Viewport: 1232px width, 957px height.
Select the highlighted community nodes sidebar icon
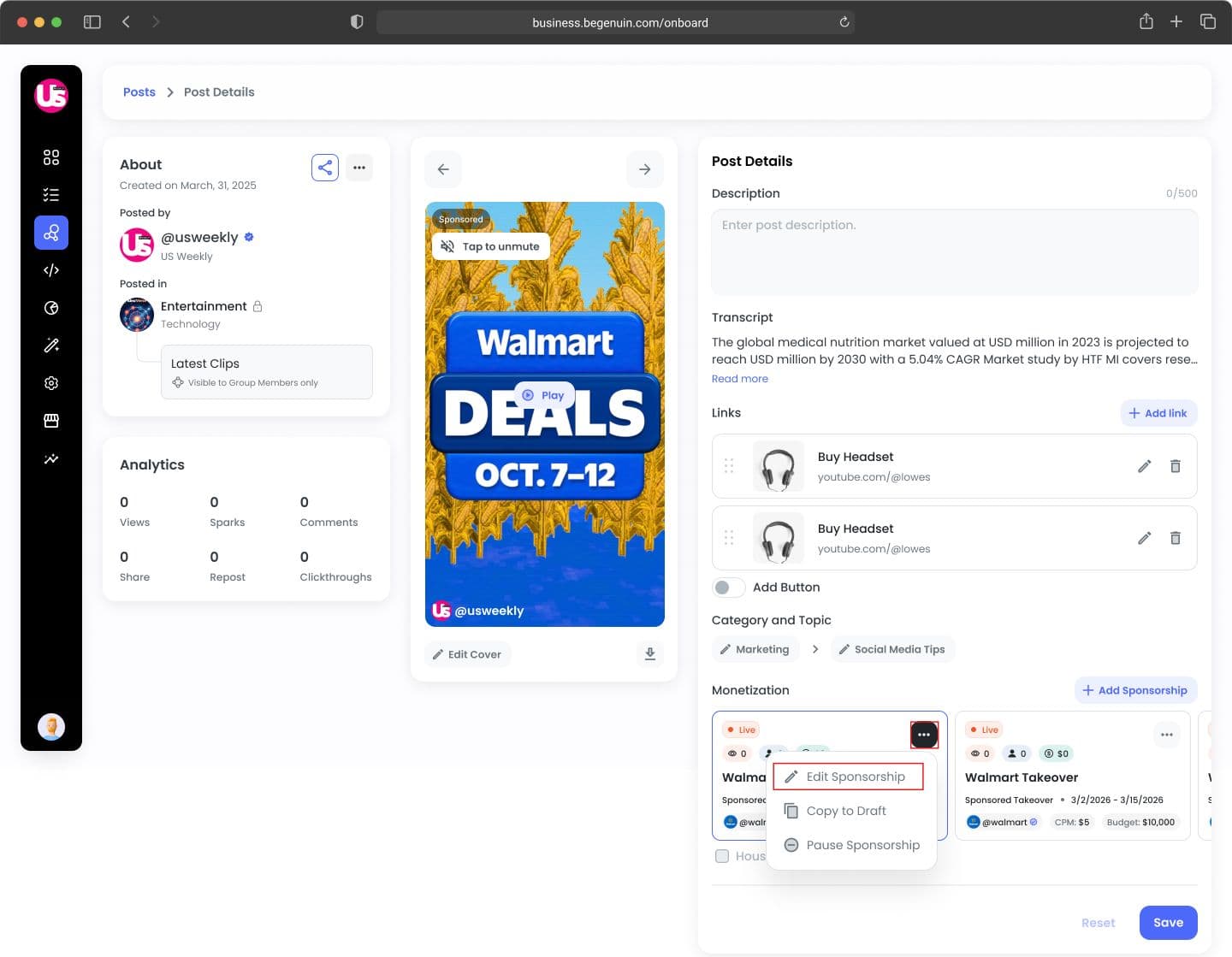51,233
